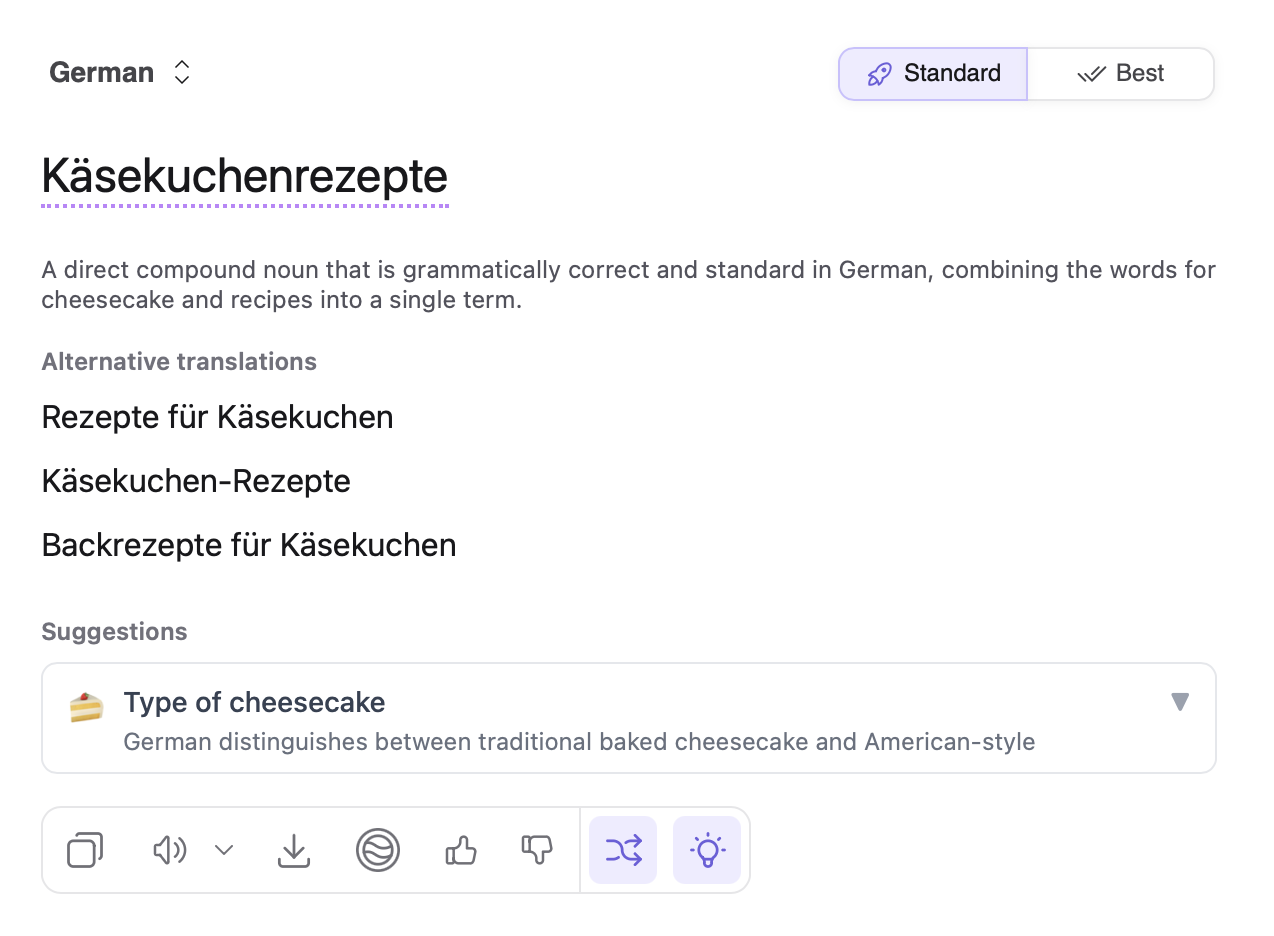Click the rocket icon beside Standard
Screen dimensions: 1274x936
[879, 73]
